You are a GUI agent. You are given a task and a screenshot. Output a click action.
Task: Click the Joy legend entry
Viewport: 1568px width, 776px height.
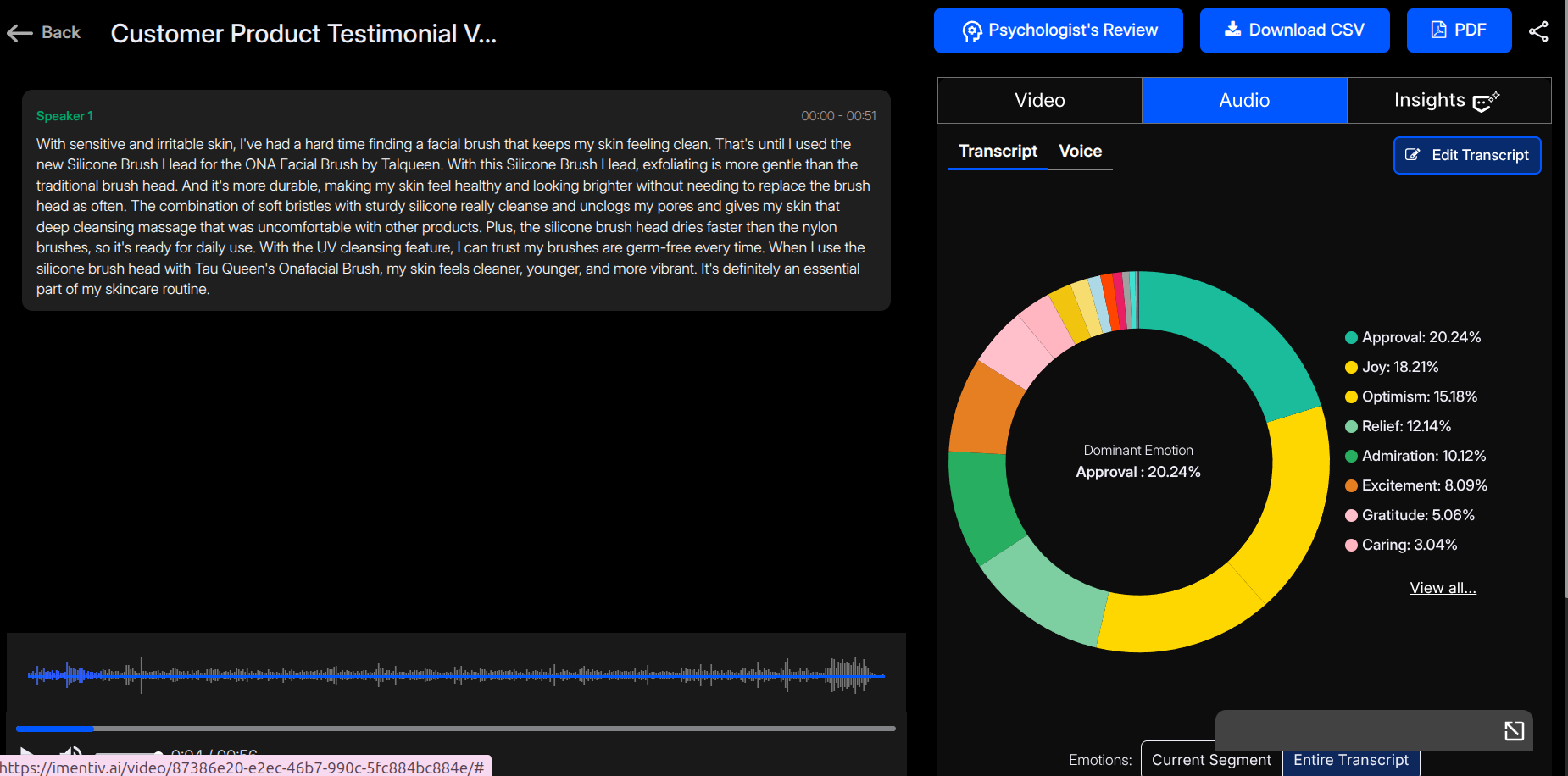point(1392,367)
